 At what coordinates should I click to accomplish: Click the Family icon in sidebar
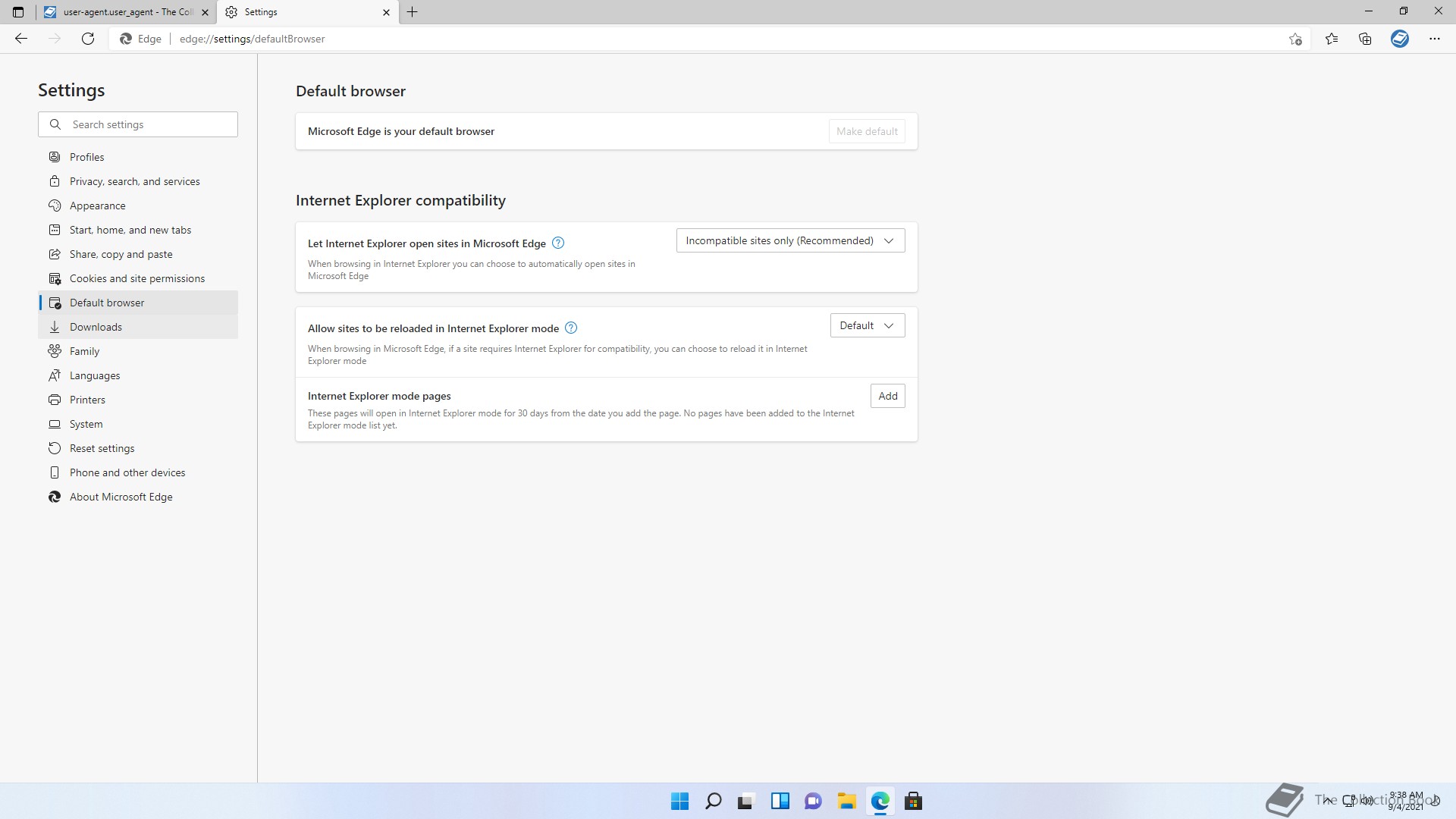click(x=55, y=351)
